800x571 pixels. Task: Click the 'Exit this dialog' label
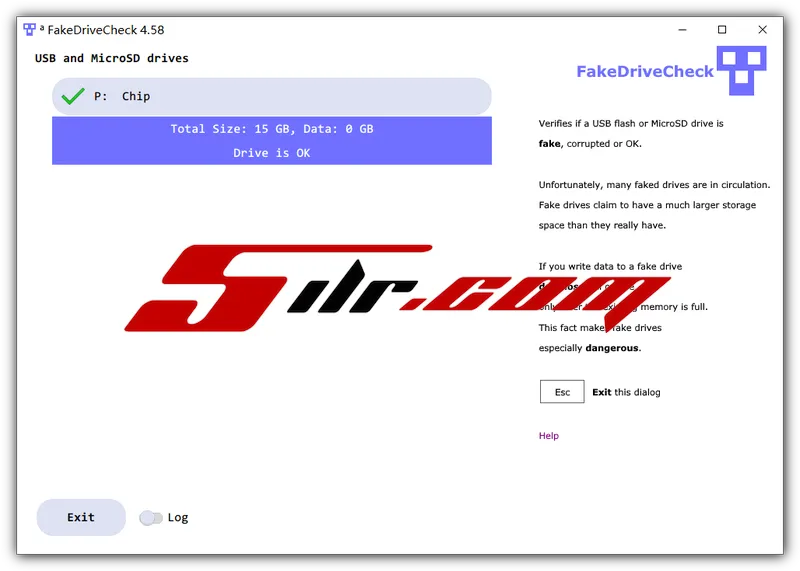(626, 392)
